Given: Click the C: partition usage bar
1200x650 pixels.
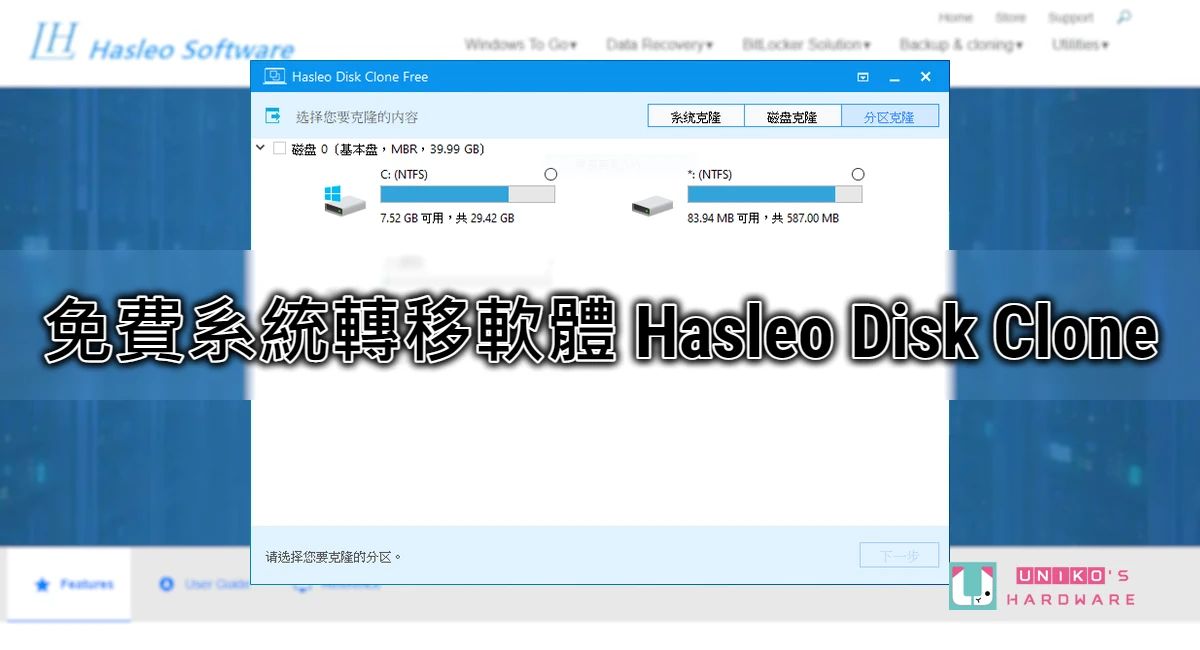Looking at the screenshot, I should tap(467, 194).
